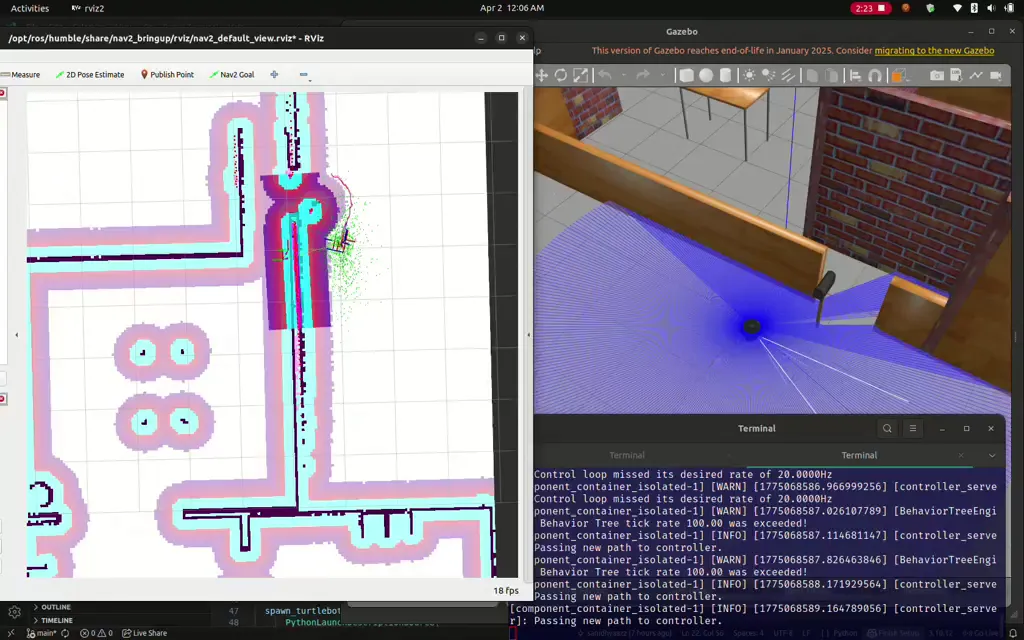
Task: Open the Gazebo redo history dropdown
Action: pyautogui.click(x=662, y=76)
